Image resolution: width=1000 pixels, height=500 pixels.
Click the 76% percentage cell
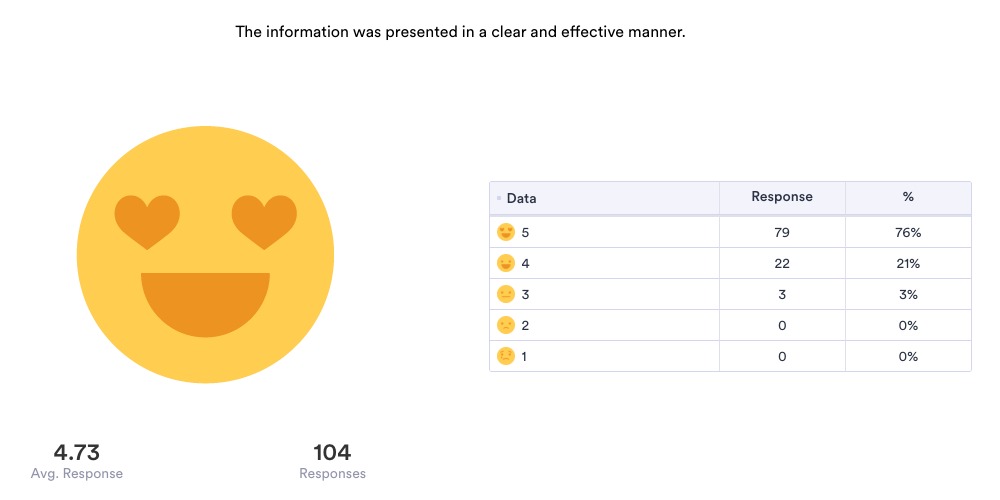(908, 233)
